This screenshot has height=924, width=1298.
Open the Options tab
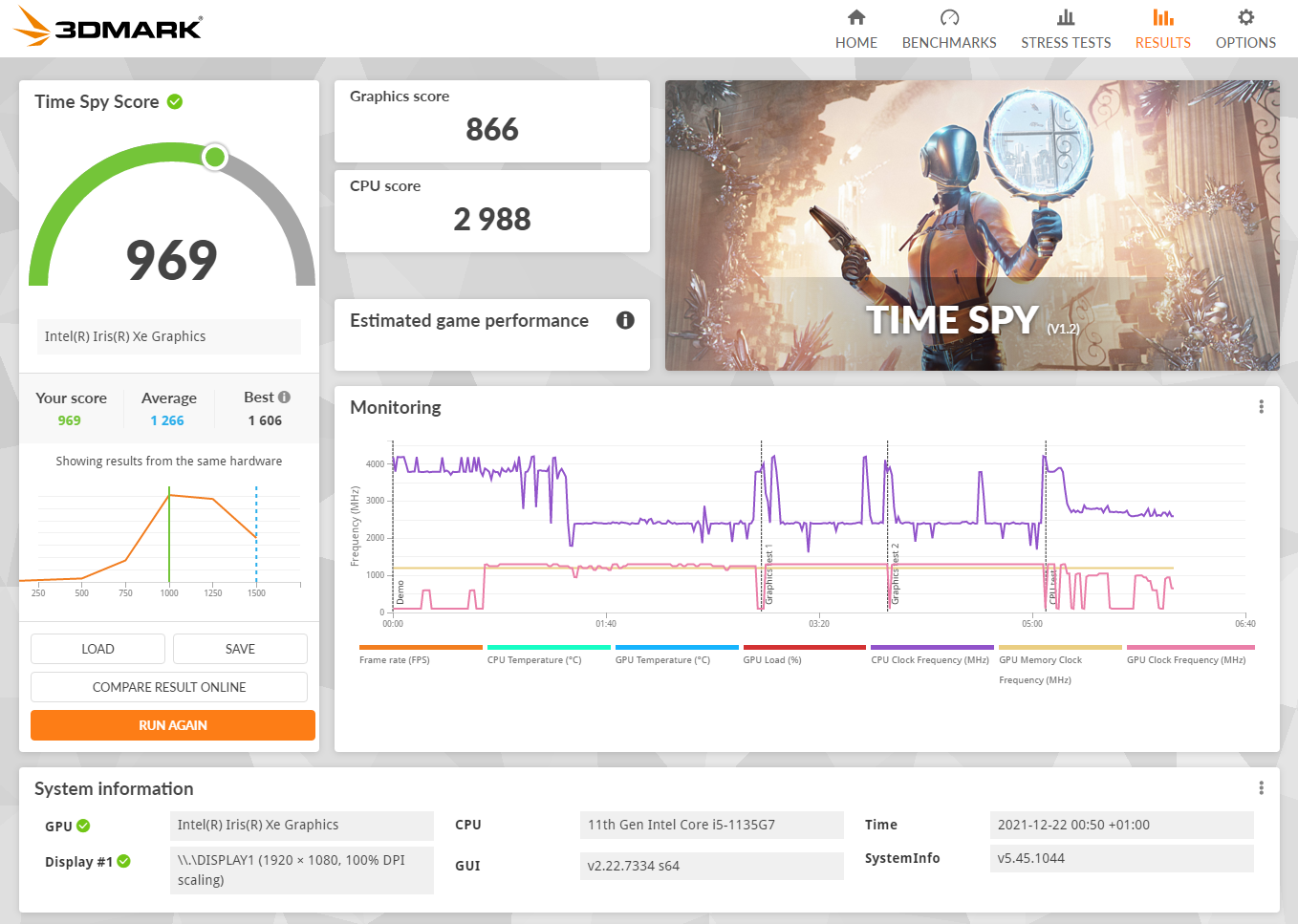click(x=1245, y=29)
